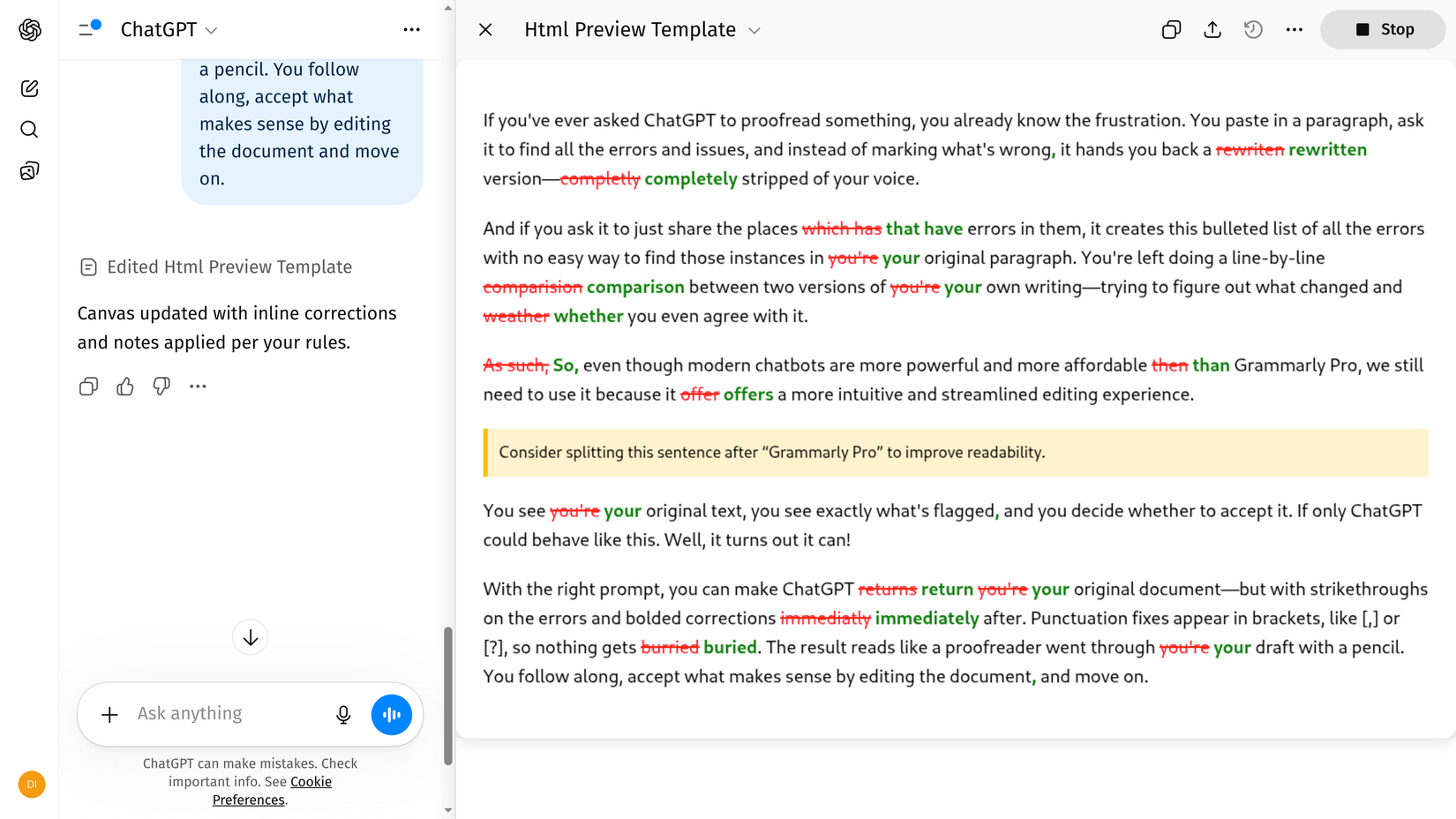Open the ChatGPT home via the logo icon
The width and height of the screenshot is (1456, 819).
click(29, 29)
